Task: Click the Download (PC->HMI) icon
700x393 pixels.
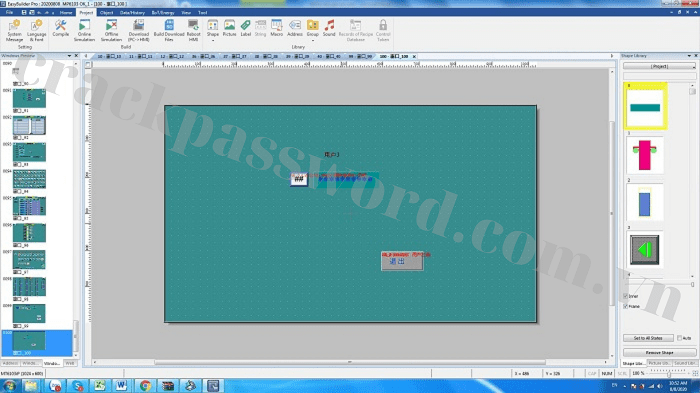Action: coord(139,30)
